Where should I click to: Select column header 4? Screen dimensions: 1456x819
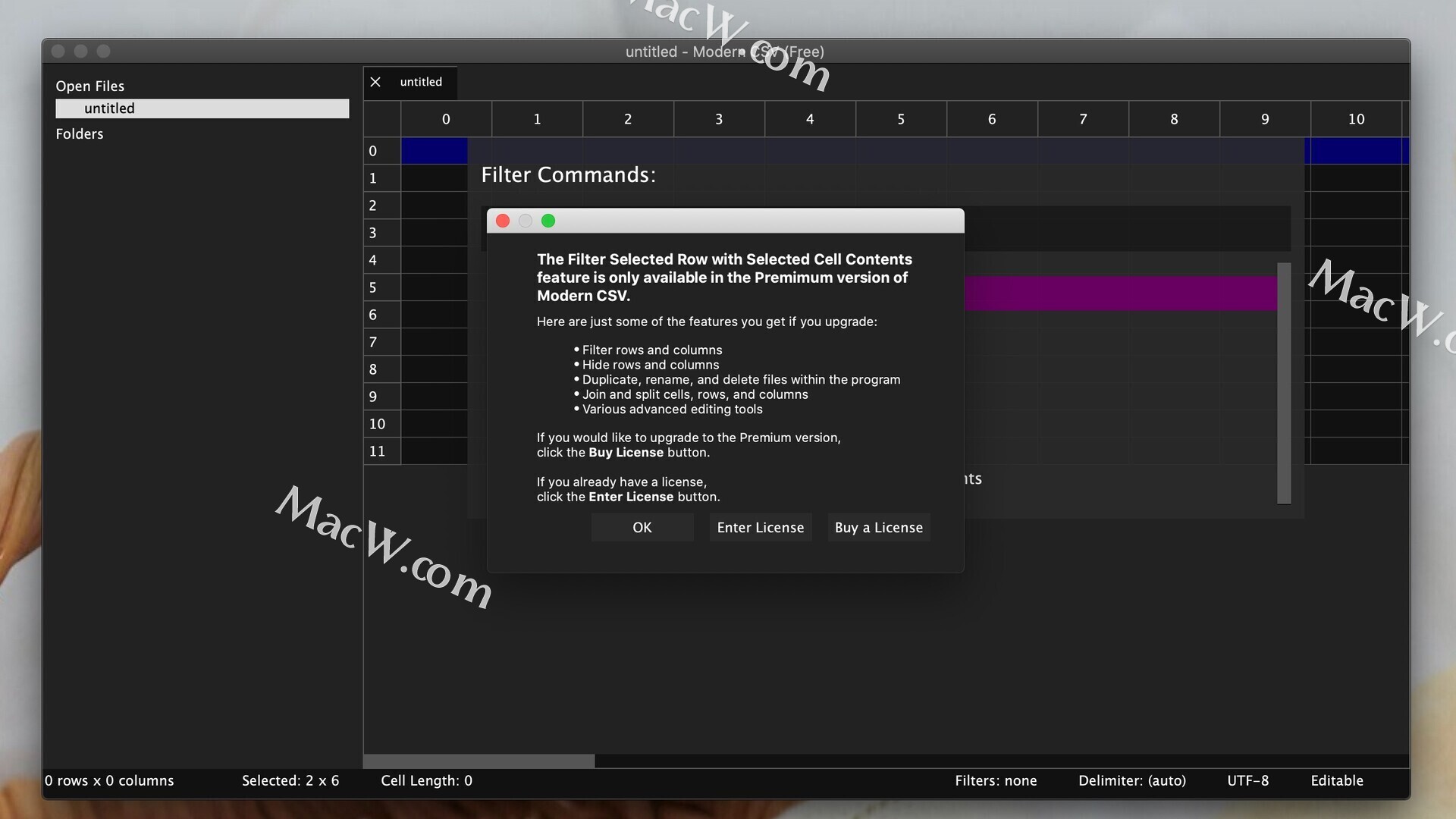(810, 119)
